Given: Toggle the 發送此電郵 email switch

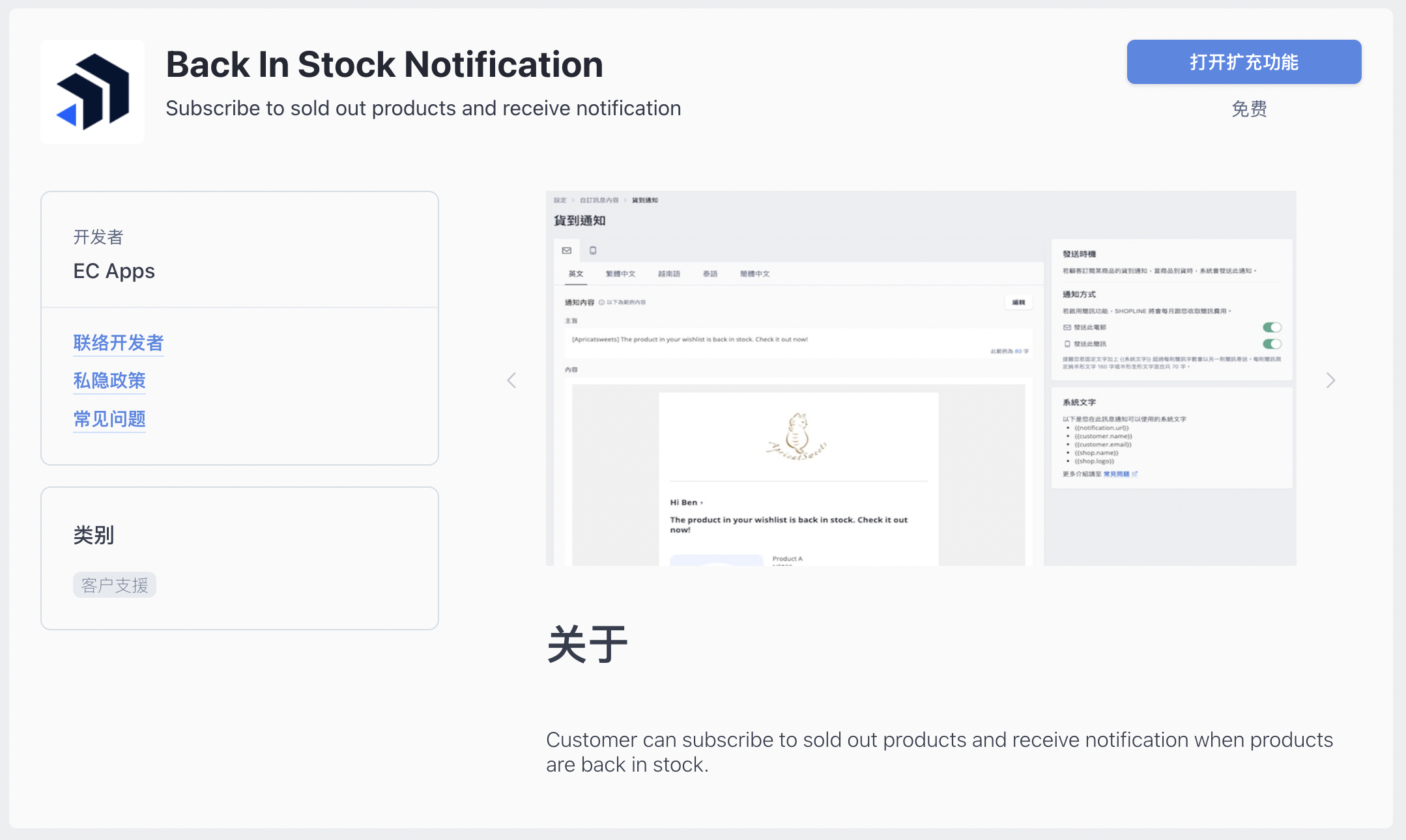Looking at the screenshot, I should pyautogui.click(x=1272, y=327).
